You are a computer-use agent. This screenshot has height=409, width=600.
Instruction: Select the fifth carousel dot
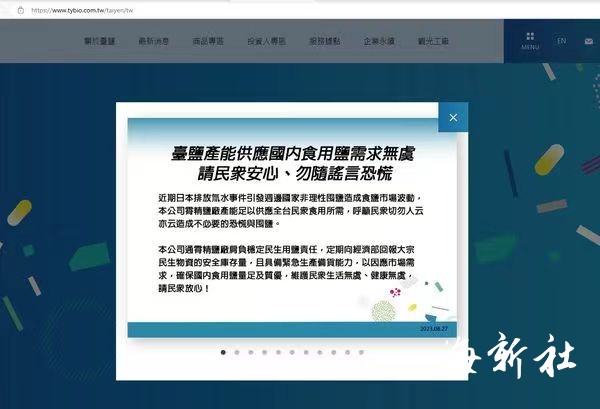[278, 352]
